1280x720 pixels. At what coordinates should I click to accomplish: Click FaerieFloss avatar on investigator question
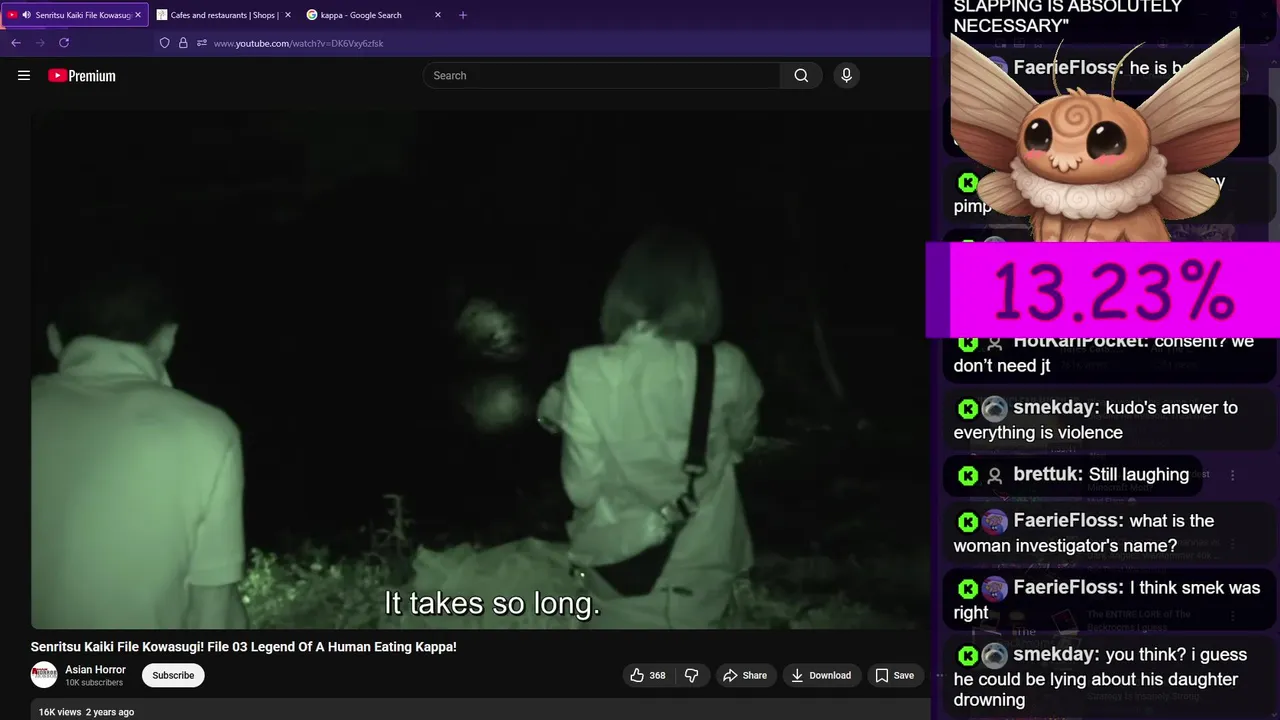coord(994,522)
